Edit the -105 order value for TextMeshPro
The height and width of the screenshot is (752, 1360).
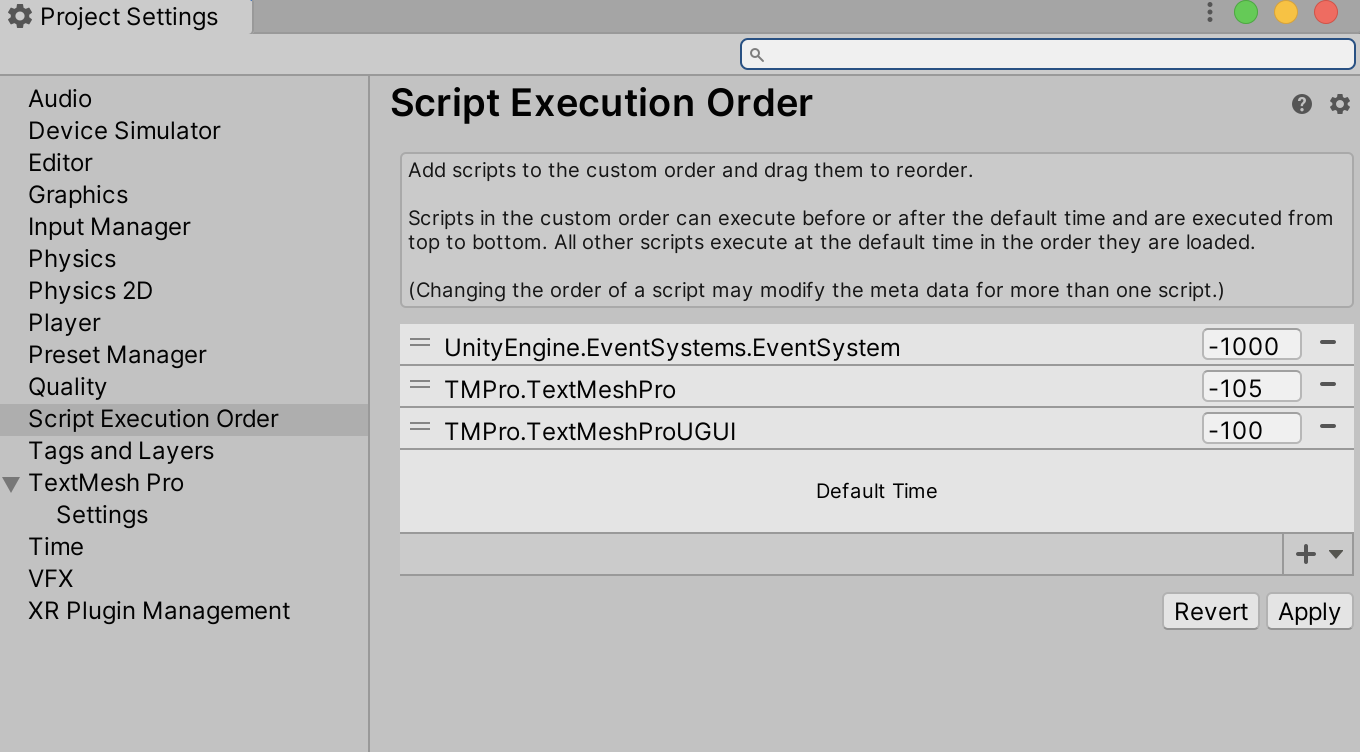[x=1251, y=387]
